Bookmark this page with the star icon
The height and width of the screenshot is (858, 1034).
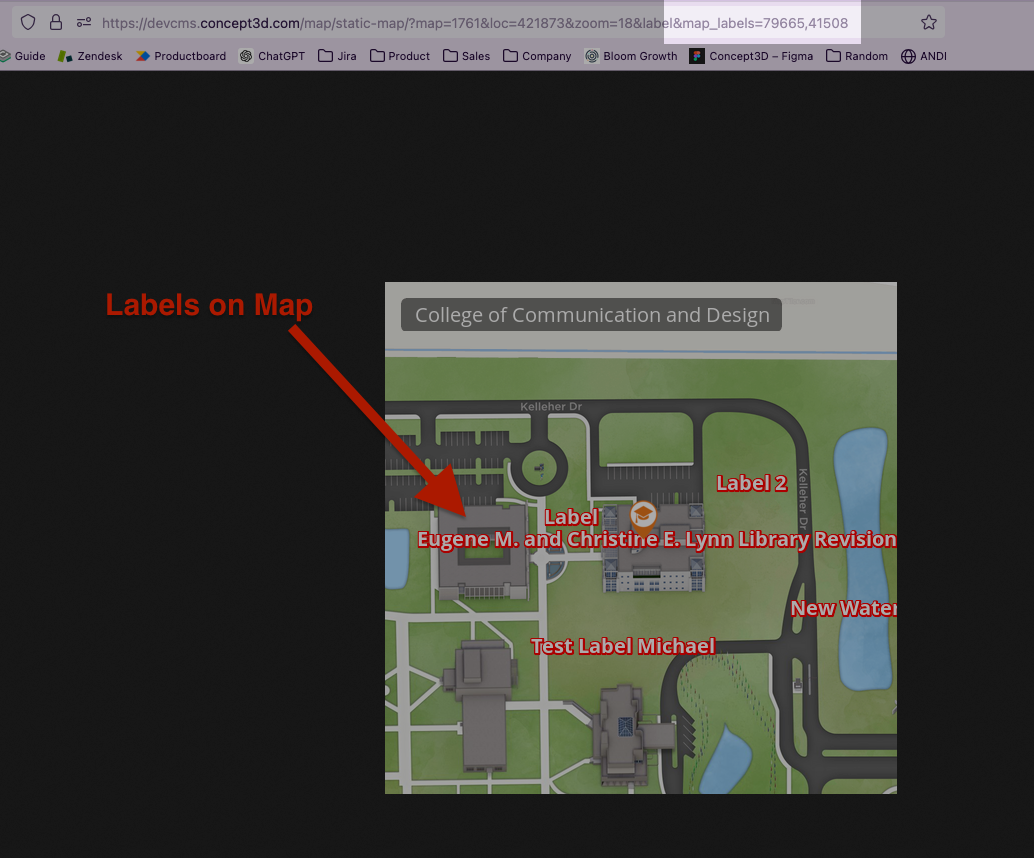[928, 22]
